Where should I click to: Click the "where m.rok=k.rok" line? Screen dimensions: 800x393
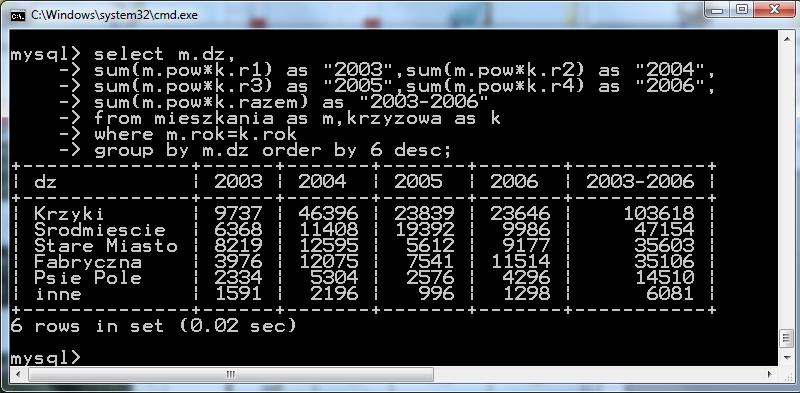tap(195, 134)
